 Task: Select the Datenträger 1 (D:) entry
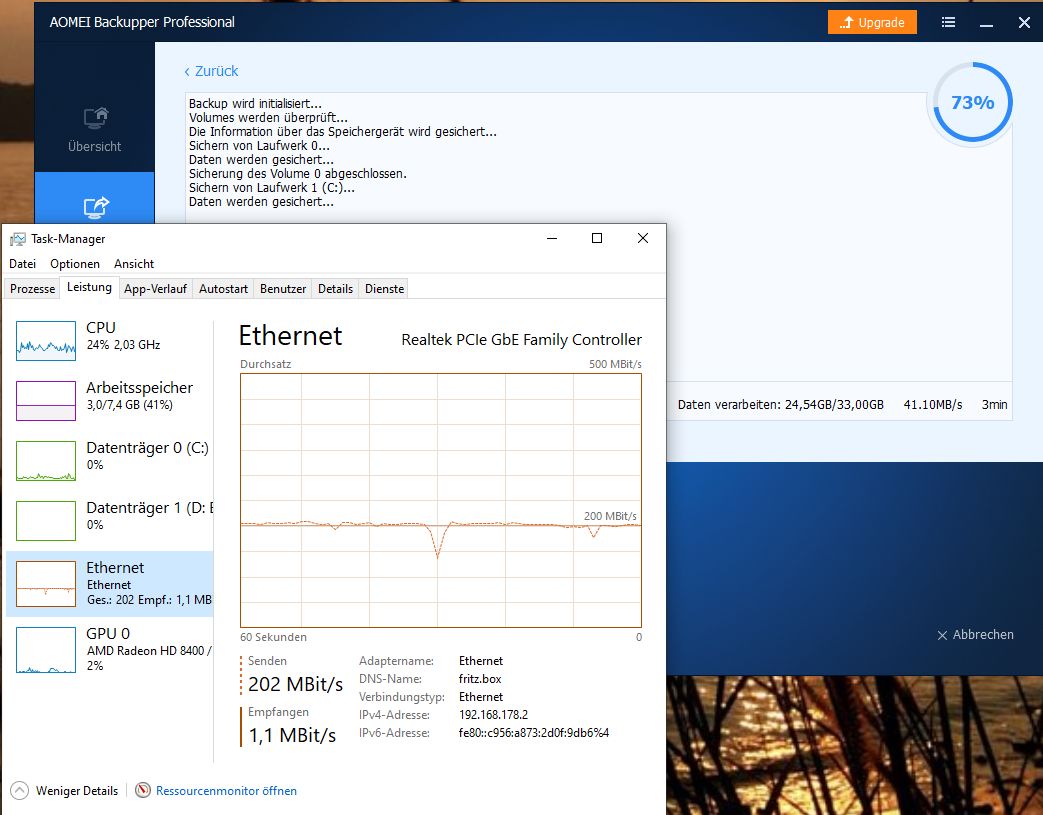coord(110,520)
